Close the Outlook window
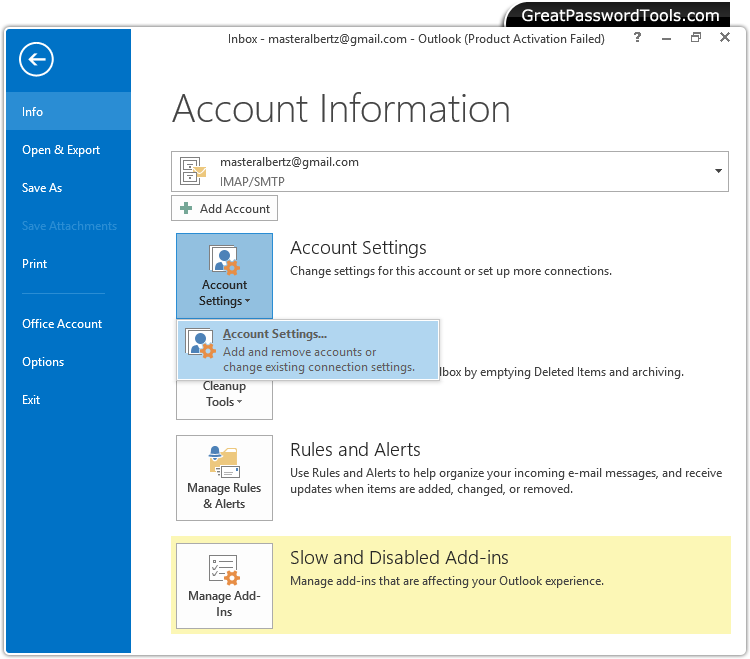 [725, 37]
